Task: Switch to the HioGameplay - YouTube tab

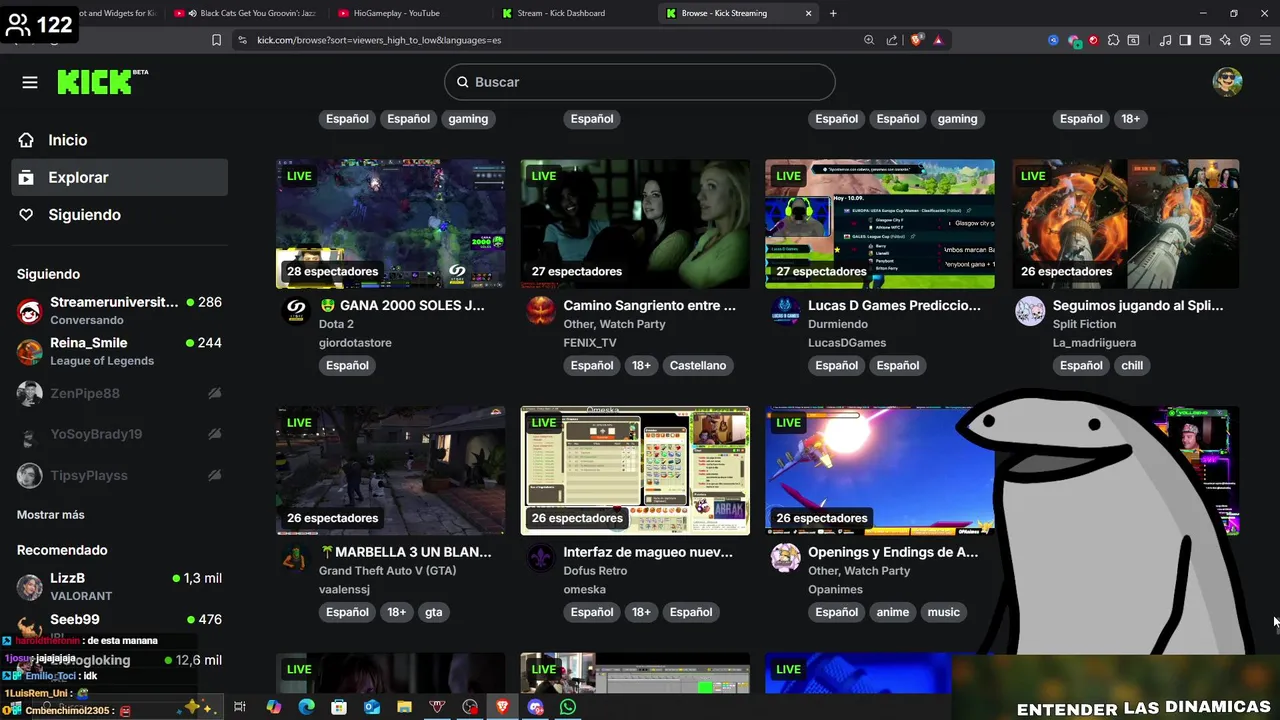Action: click(x=408, y=13)
